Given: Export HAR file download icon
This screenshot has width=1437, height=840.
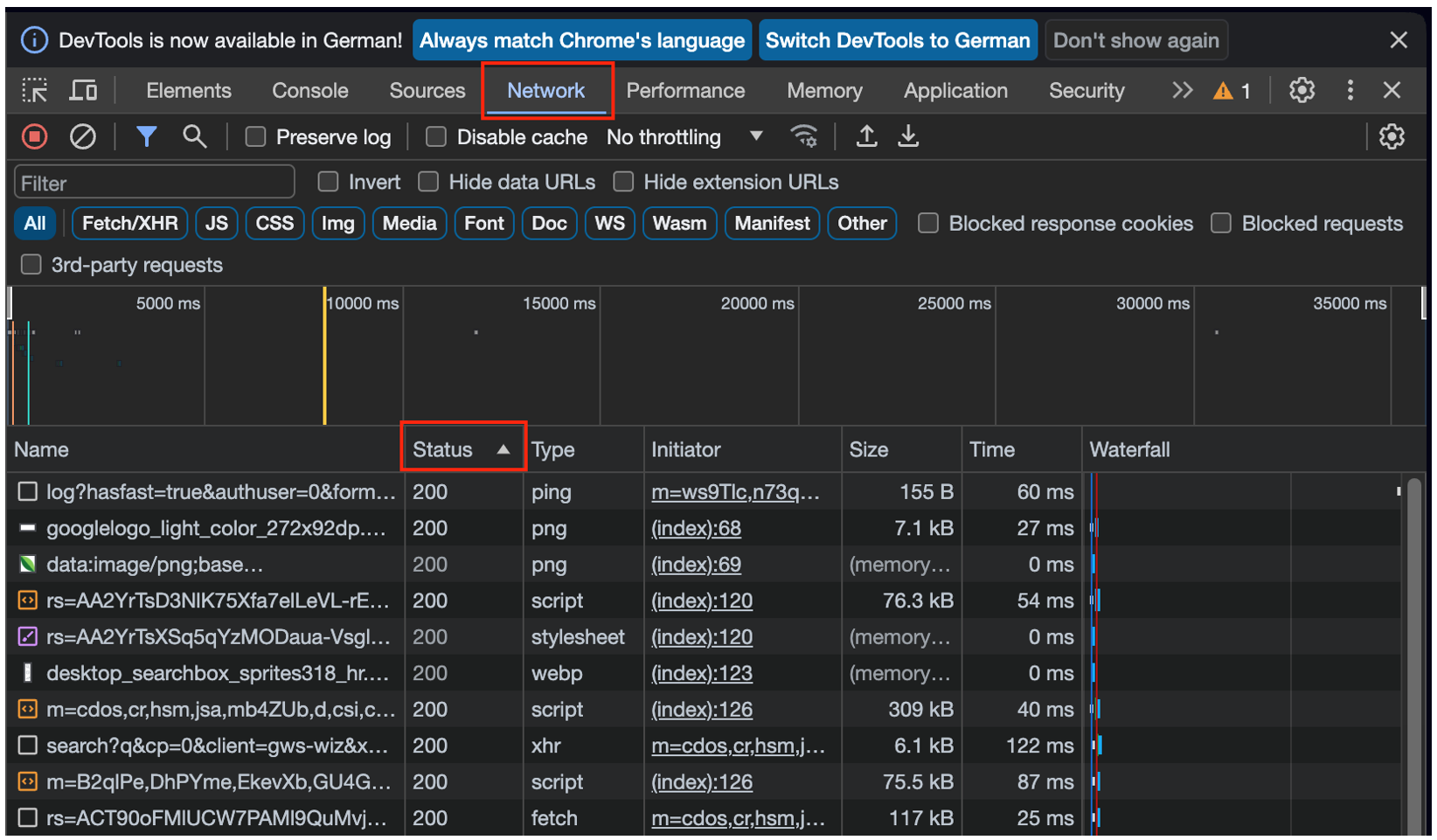Looking at the screenshot, I should pyautogui.click(x=908, y=136).
